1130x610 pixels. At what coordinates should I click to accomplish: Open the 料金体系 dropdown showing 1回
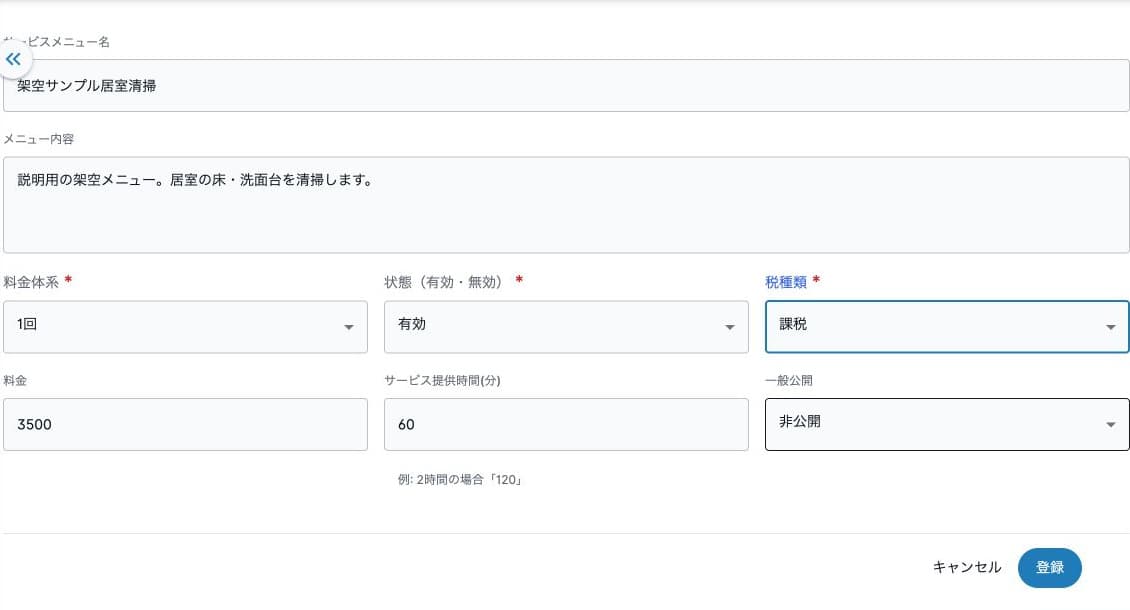[x=185, y=327]
